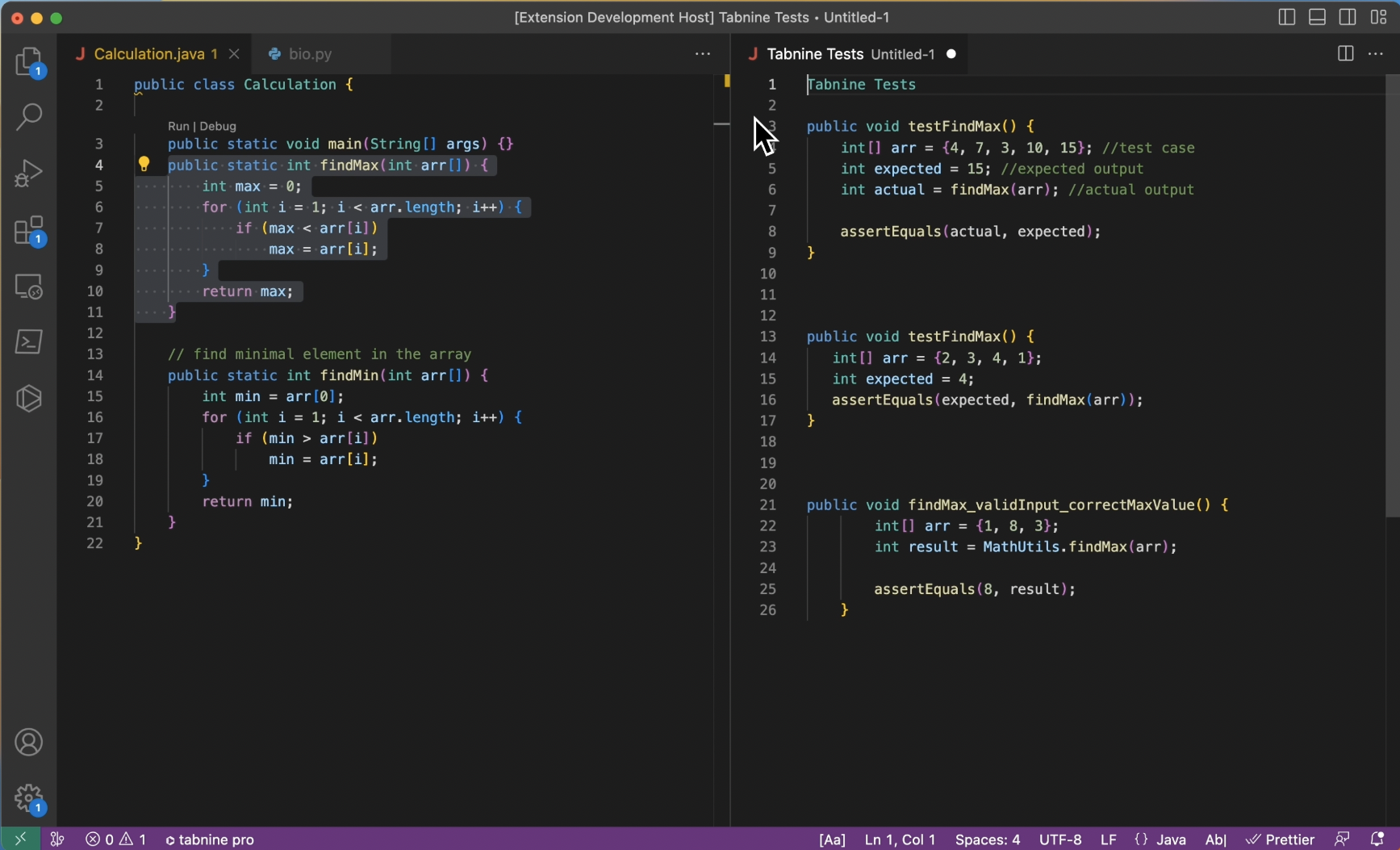
Task: Open the Tabnine icon in activity bar
Action: click(x=29, y=398)
